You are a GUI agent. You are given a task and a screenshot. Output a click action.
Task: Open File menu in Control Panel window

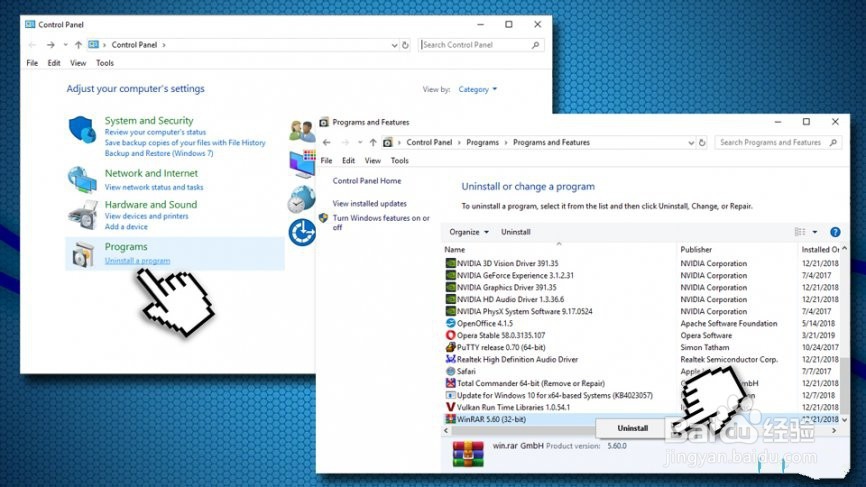click(x=32, y=63)
